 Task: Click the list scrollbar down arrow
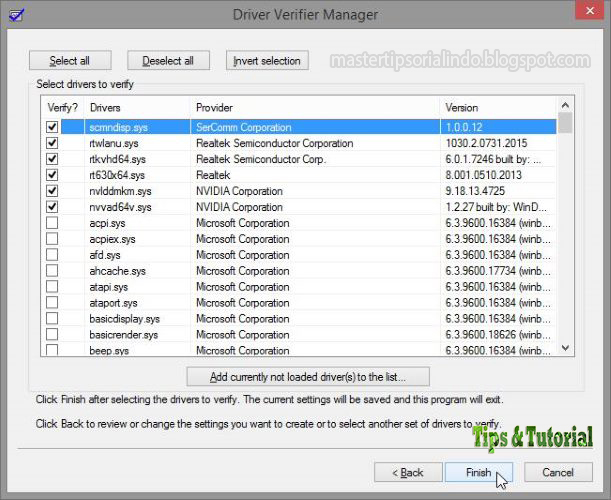pyautogui.click(x=565, y=348)
